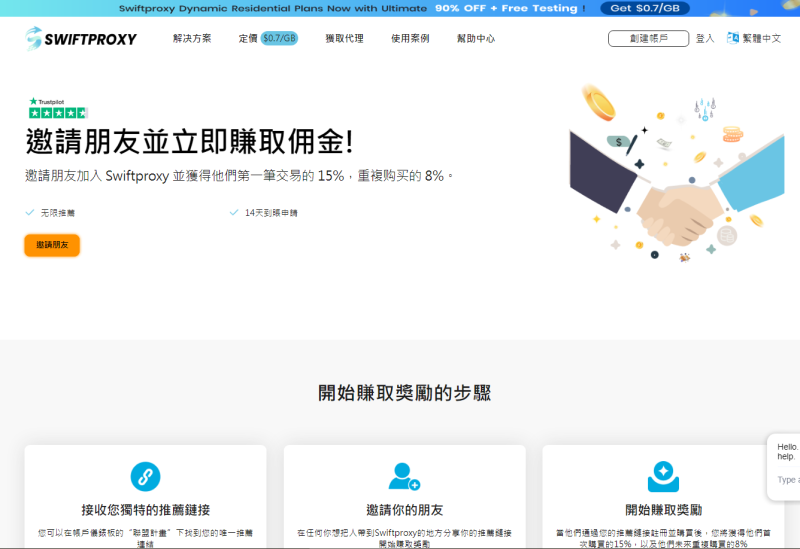Click the 開始賺取獎勵的步驟 section heading
Screen dimensions: 800x549
(x=405, y=393)
